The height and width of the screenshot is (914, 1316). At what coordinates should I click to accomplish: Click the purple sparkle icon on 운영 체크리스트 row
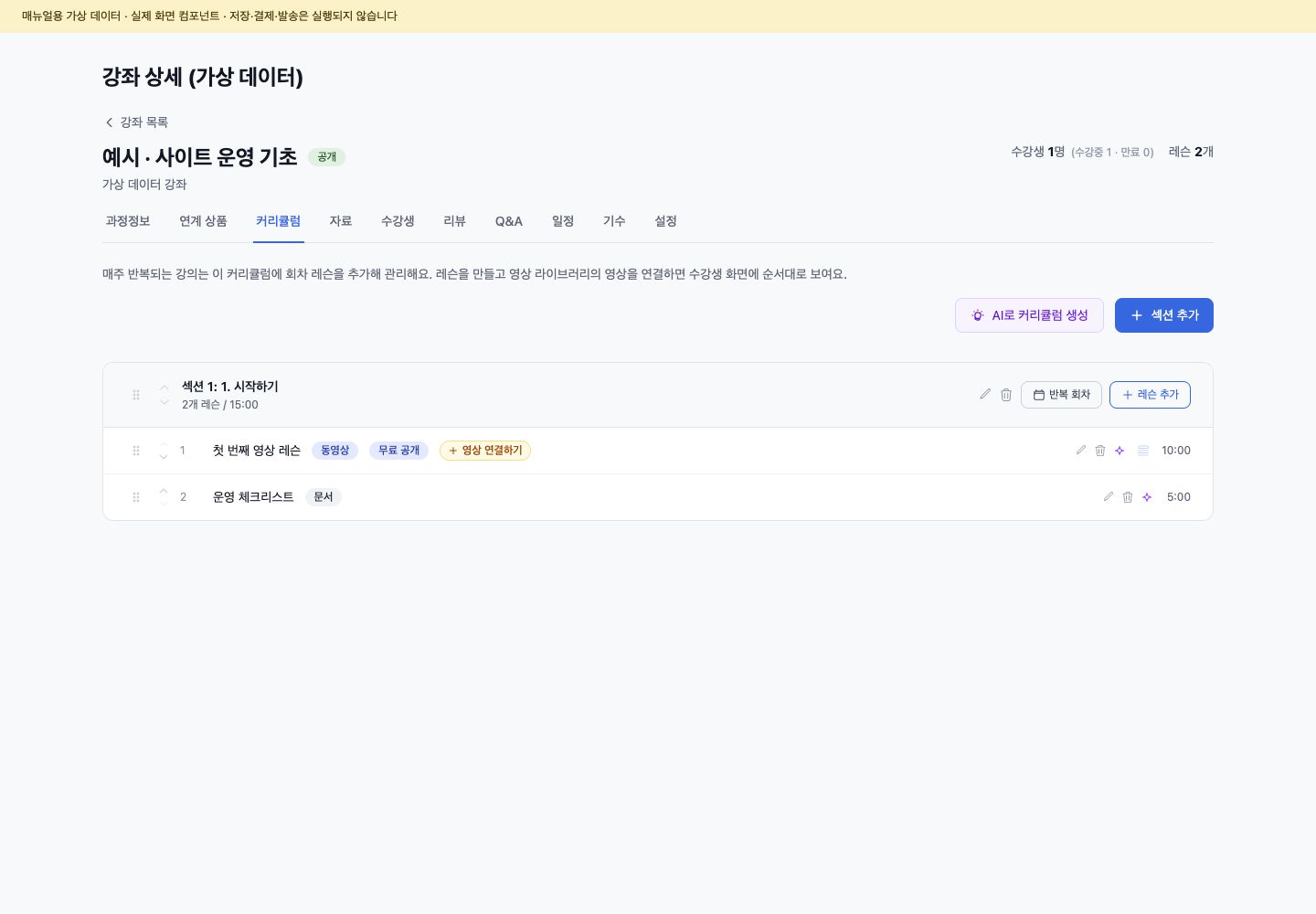tap(1147, 497)
